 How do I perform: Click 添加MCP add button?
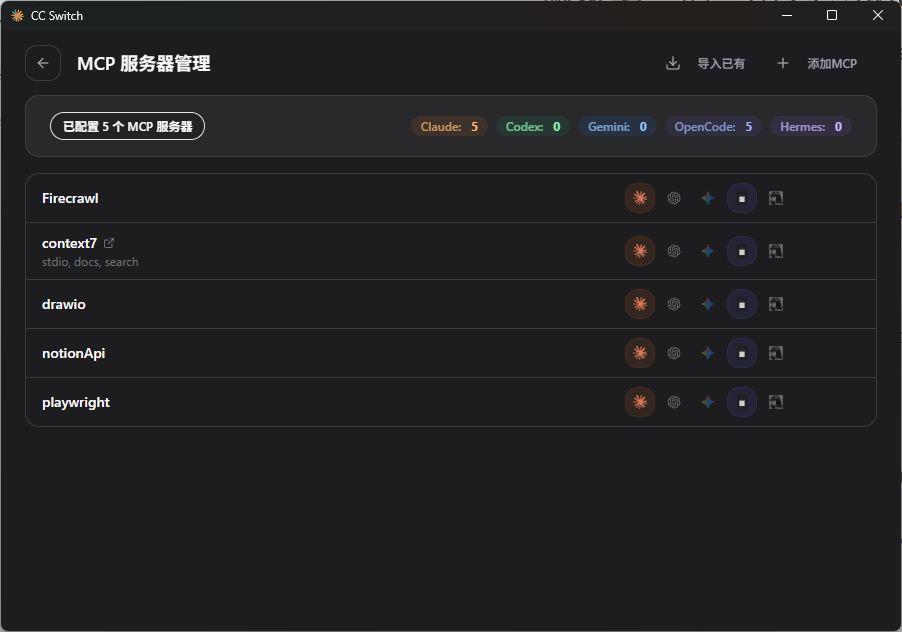pyautogui.click(x=817, y=63)
